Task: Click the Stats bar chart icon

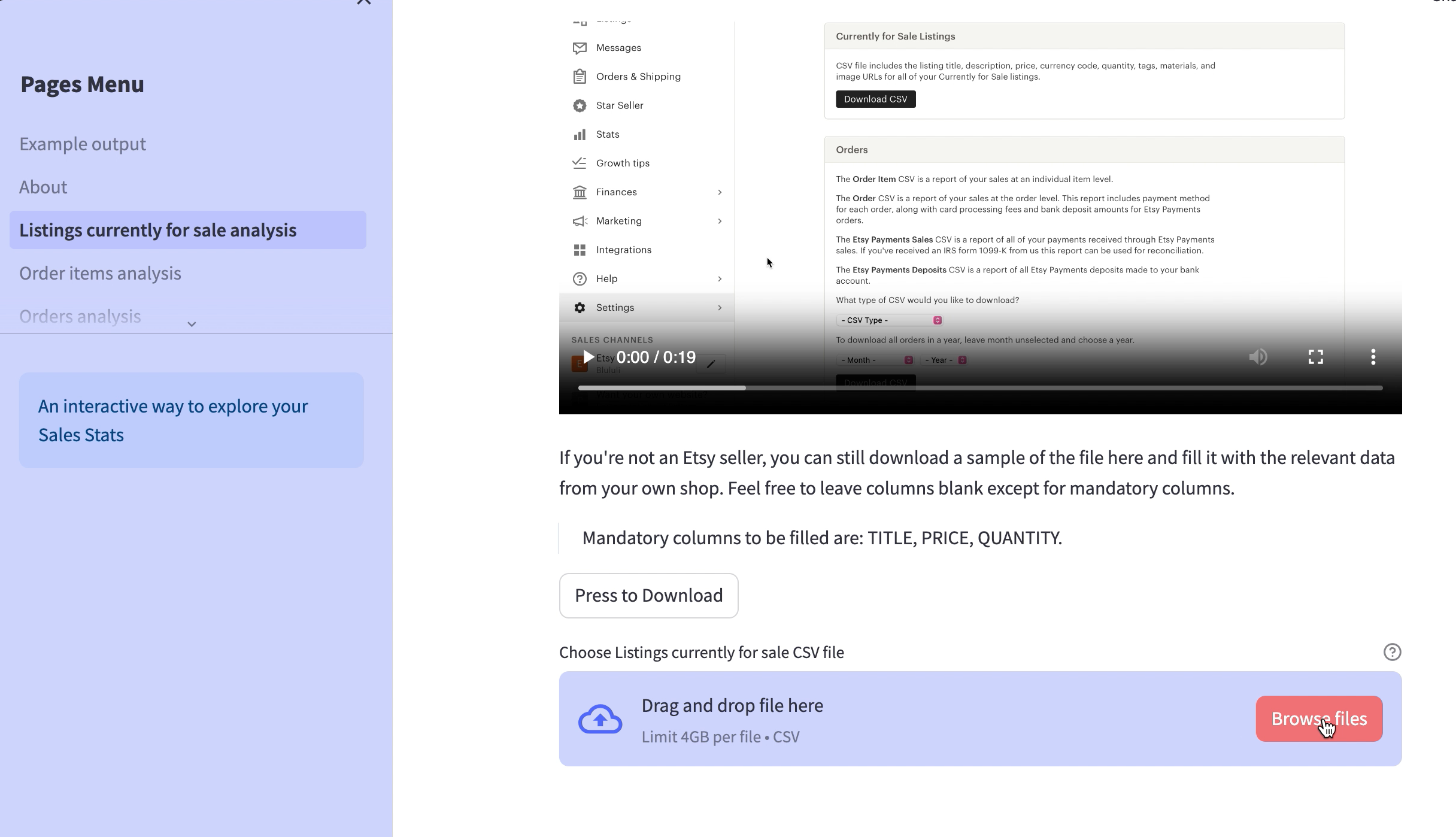Action: [x=579, y=134]
